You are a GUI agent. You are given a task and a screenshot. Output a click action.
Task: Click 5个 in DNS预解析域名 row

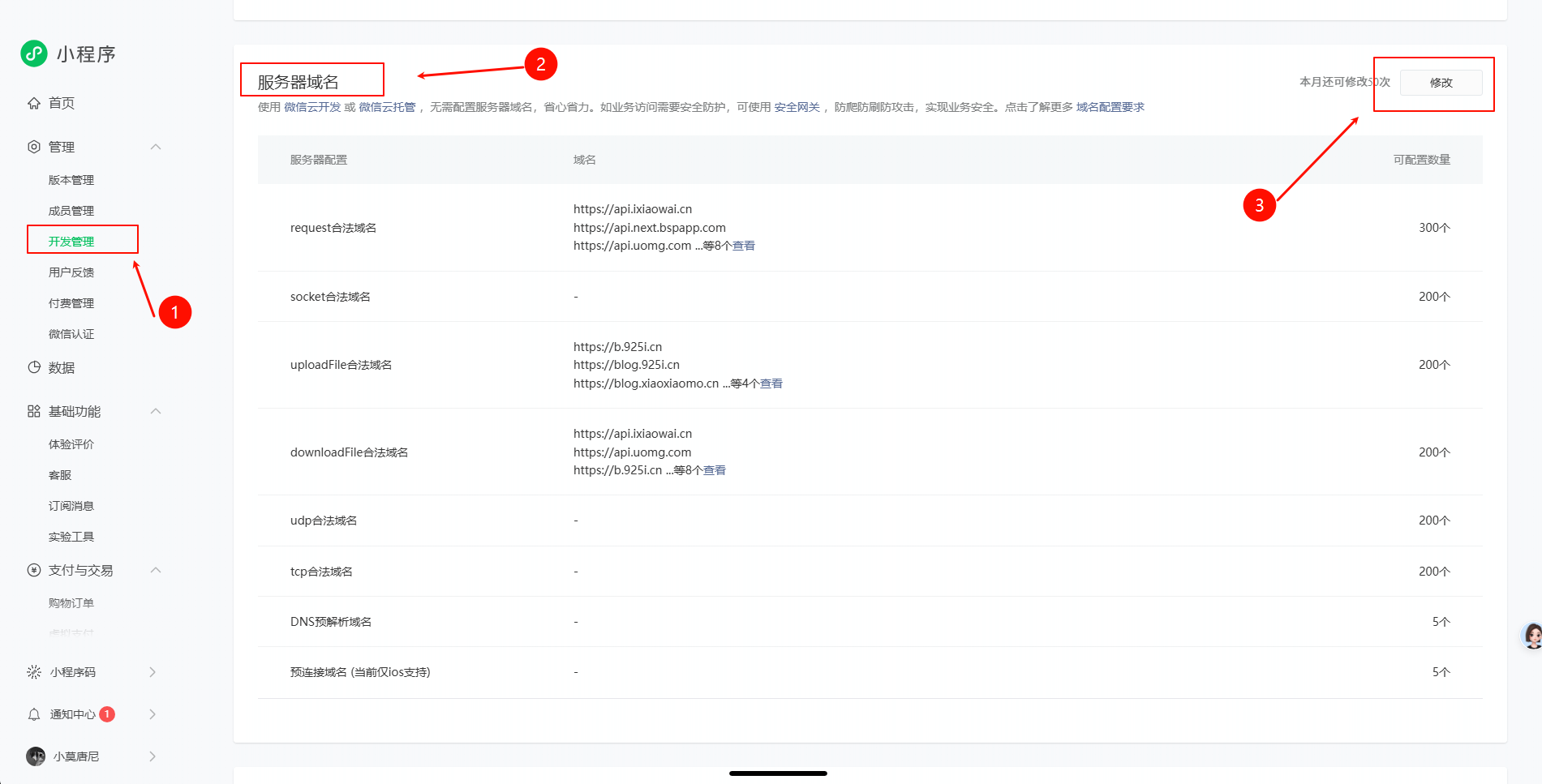click(1441, 622)
